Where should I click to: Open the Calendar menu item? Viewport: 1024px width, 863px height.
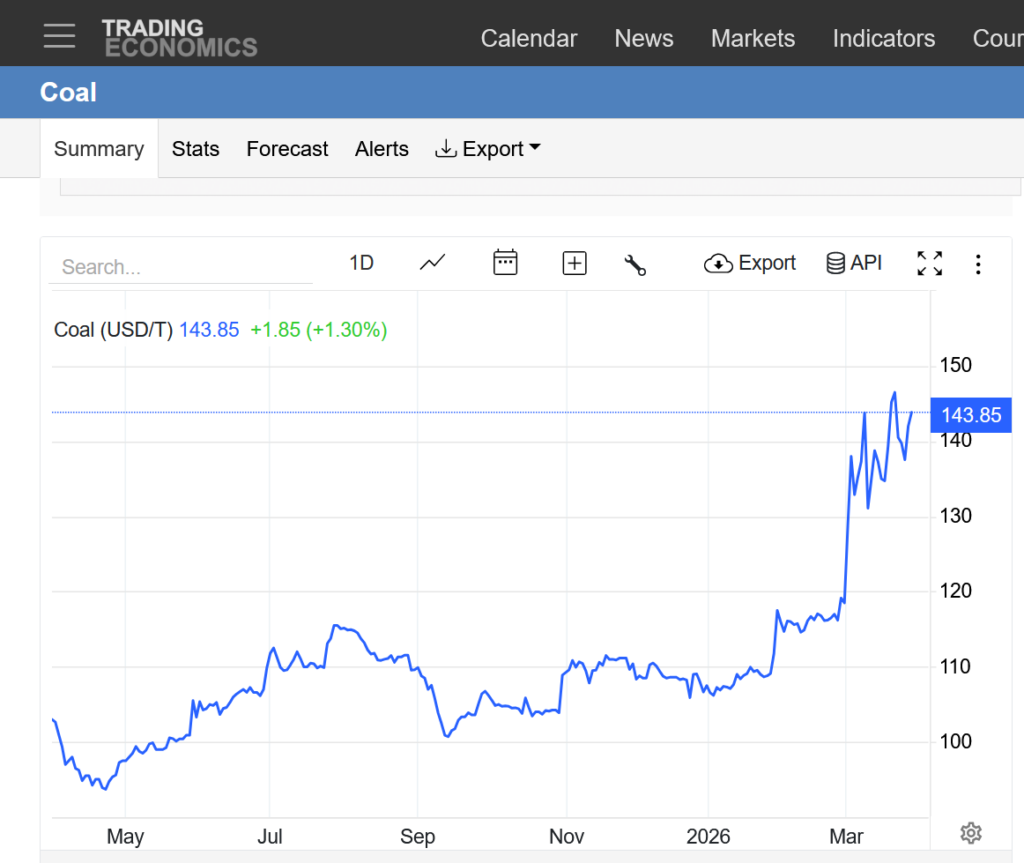tap(528, 38)
